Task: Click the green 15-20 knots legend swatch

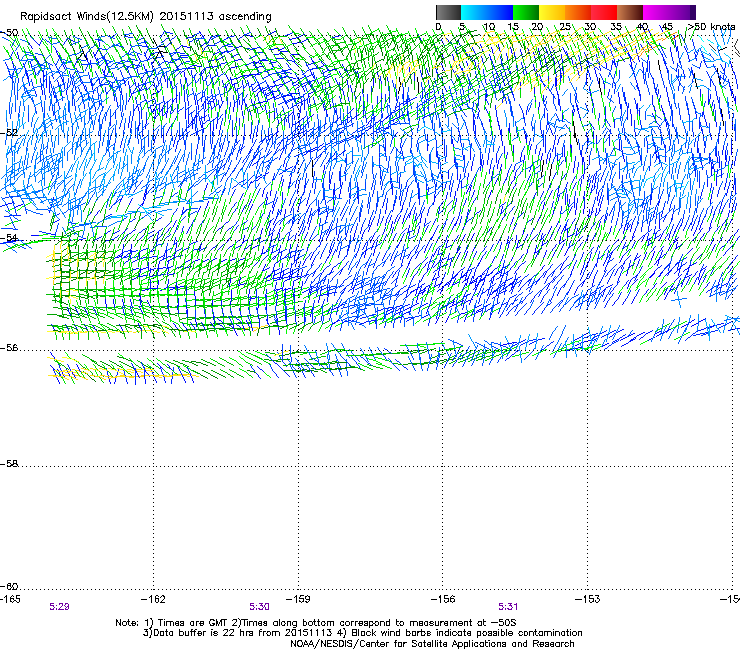Action: (x=526, y=12)
